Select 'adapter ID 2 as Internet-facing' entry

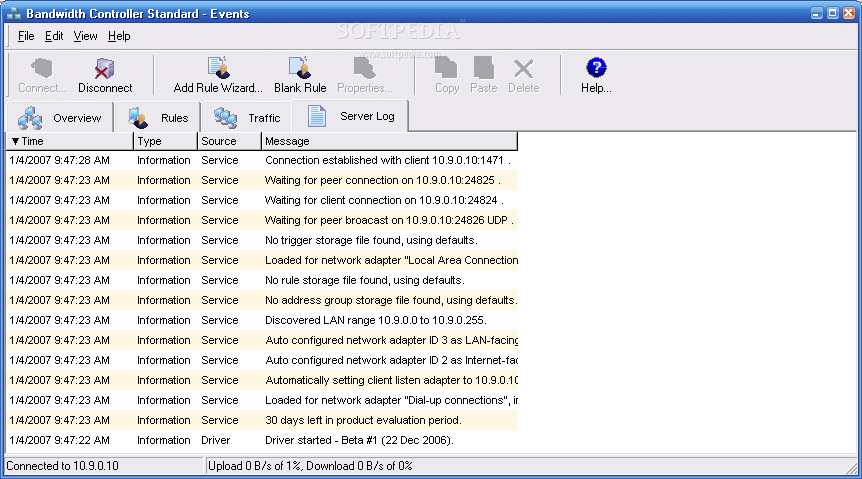tap(262, 360)
